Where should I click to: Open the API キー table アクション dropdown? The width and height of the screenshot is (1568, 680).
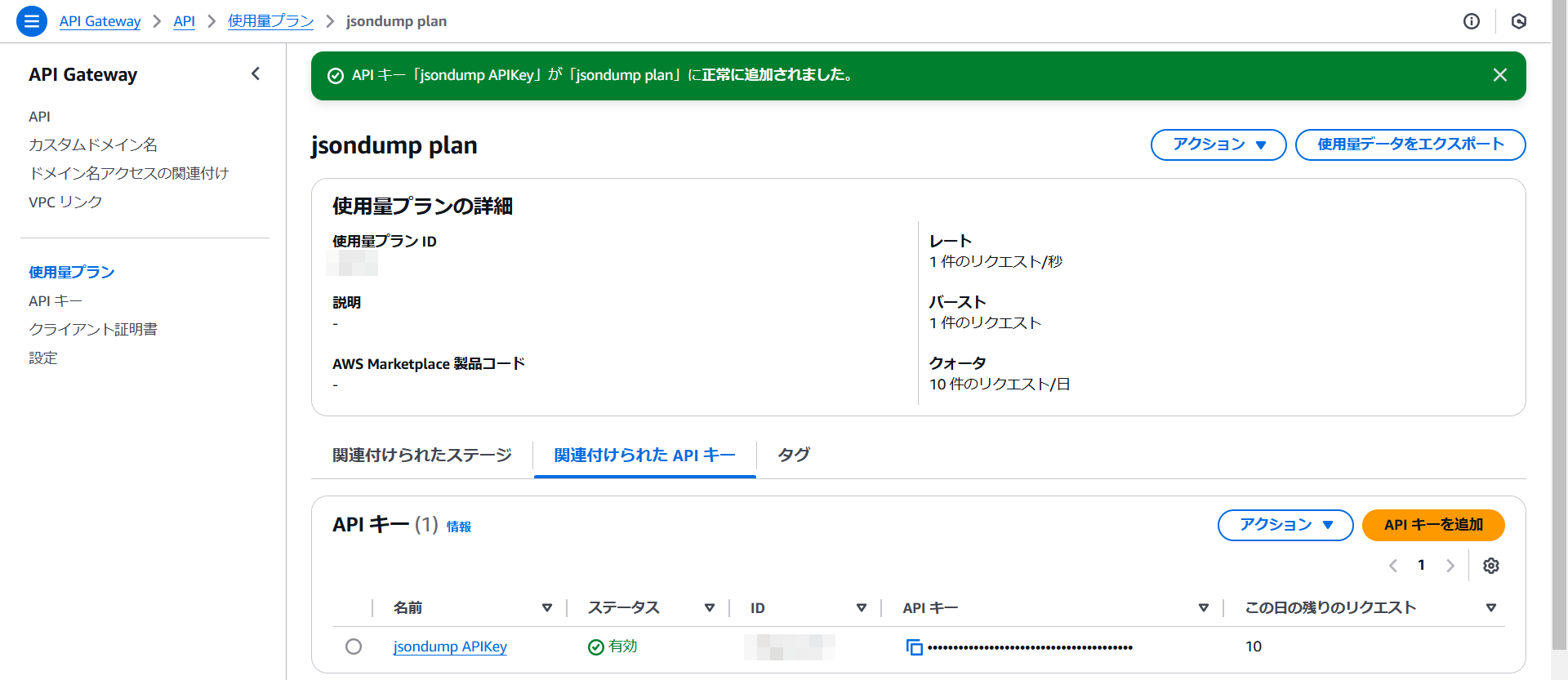[x=1285, y=525]
